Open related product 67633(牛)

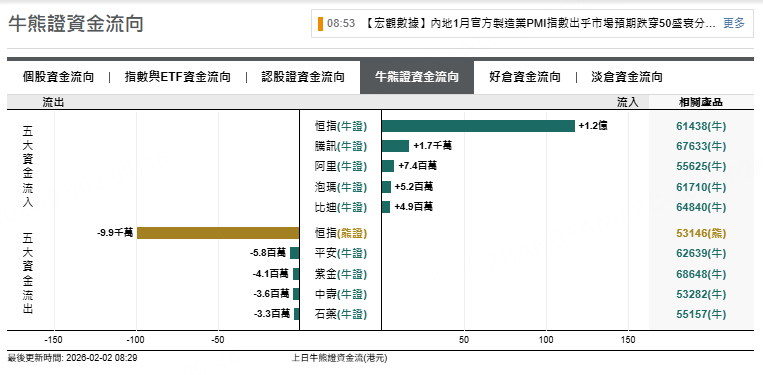point(701,146)
